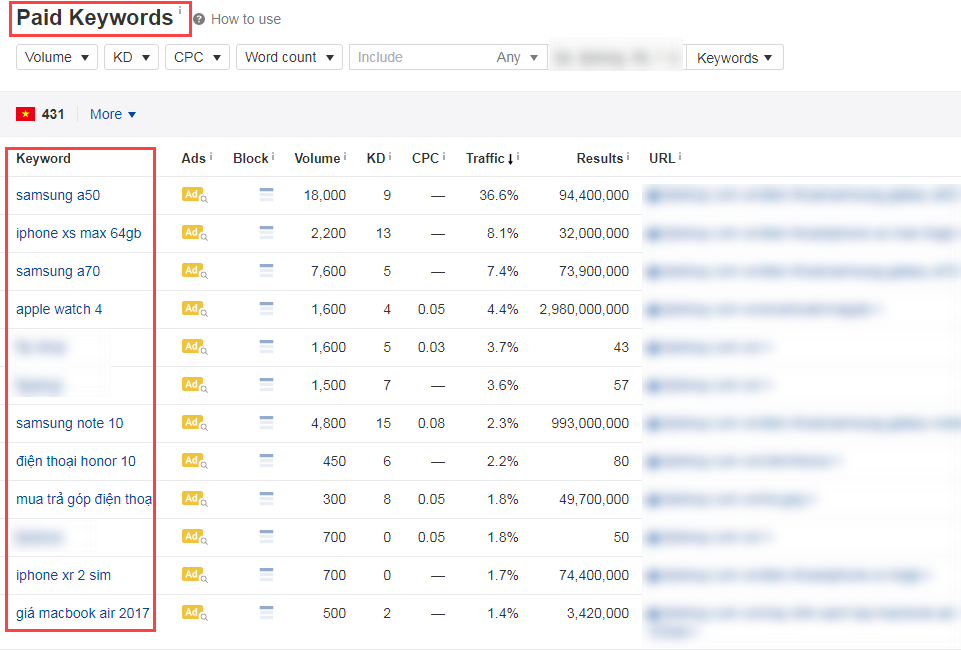
Task: Click the How to use link
Action: point(246,19)
